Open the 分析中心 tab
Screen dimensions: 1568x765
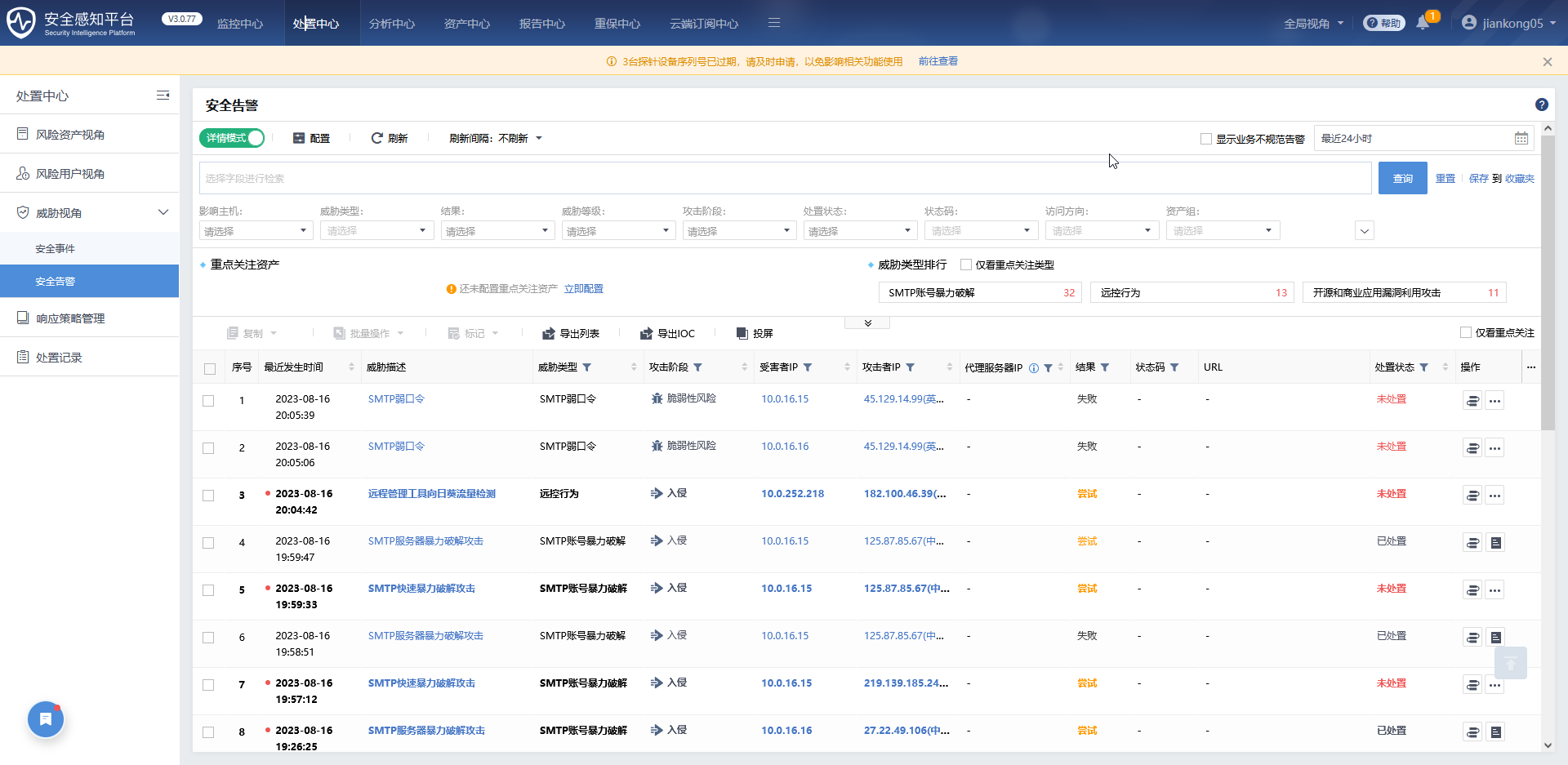coord(392,24)
